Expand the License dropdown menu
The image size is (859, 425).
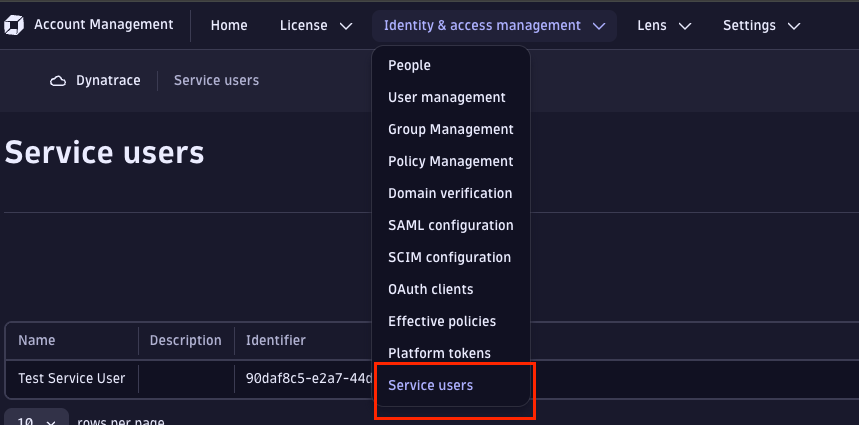(x=316, y=25)
